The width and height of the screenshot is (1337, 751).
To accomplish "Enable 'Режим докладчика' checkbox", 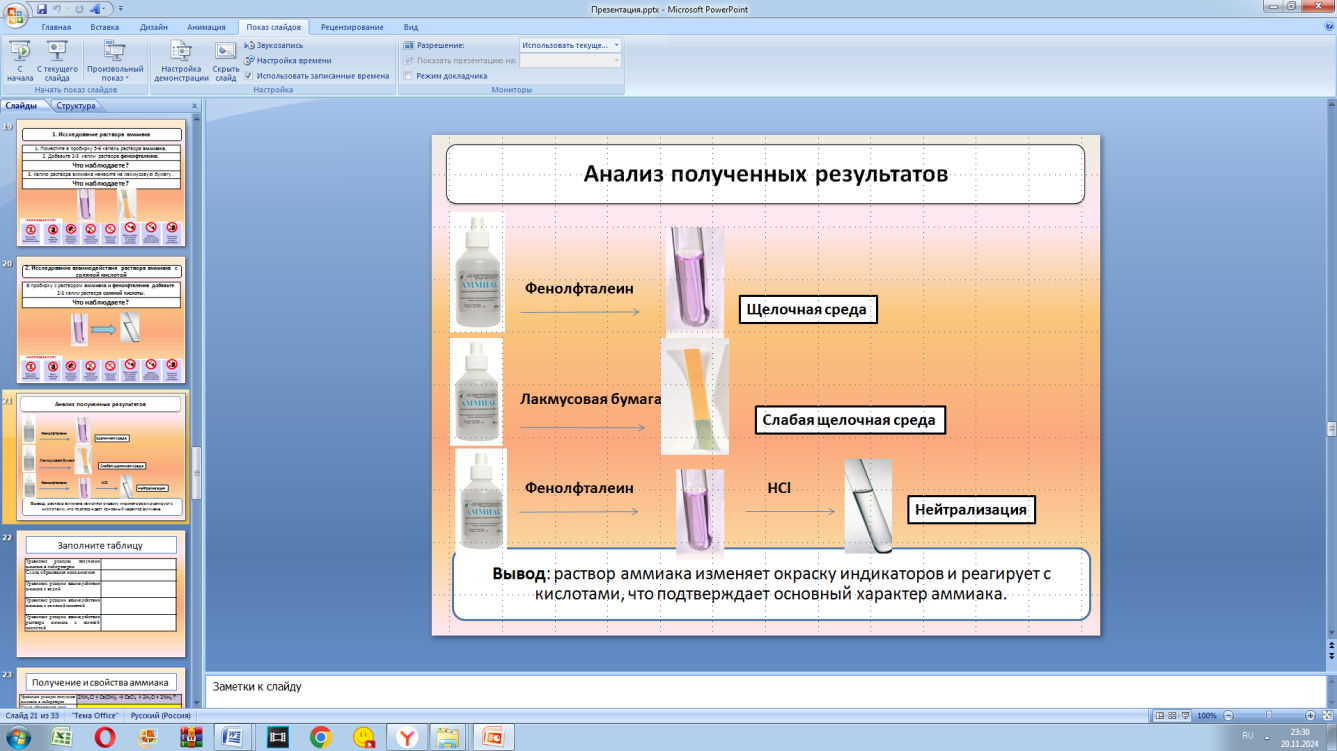I will click(x=408, y=75).
